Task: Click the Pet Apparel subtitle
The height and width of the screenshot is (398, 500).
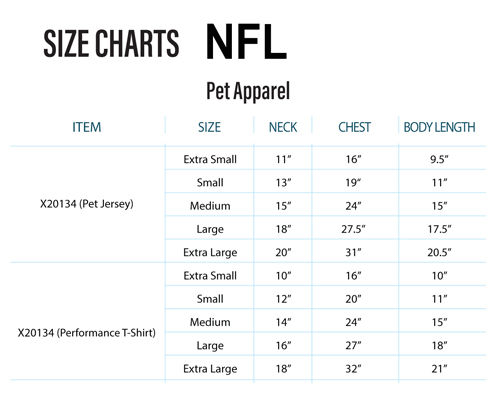Action: (248, 91)
